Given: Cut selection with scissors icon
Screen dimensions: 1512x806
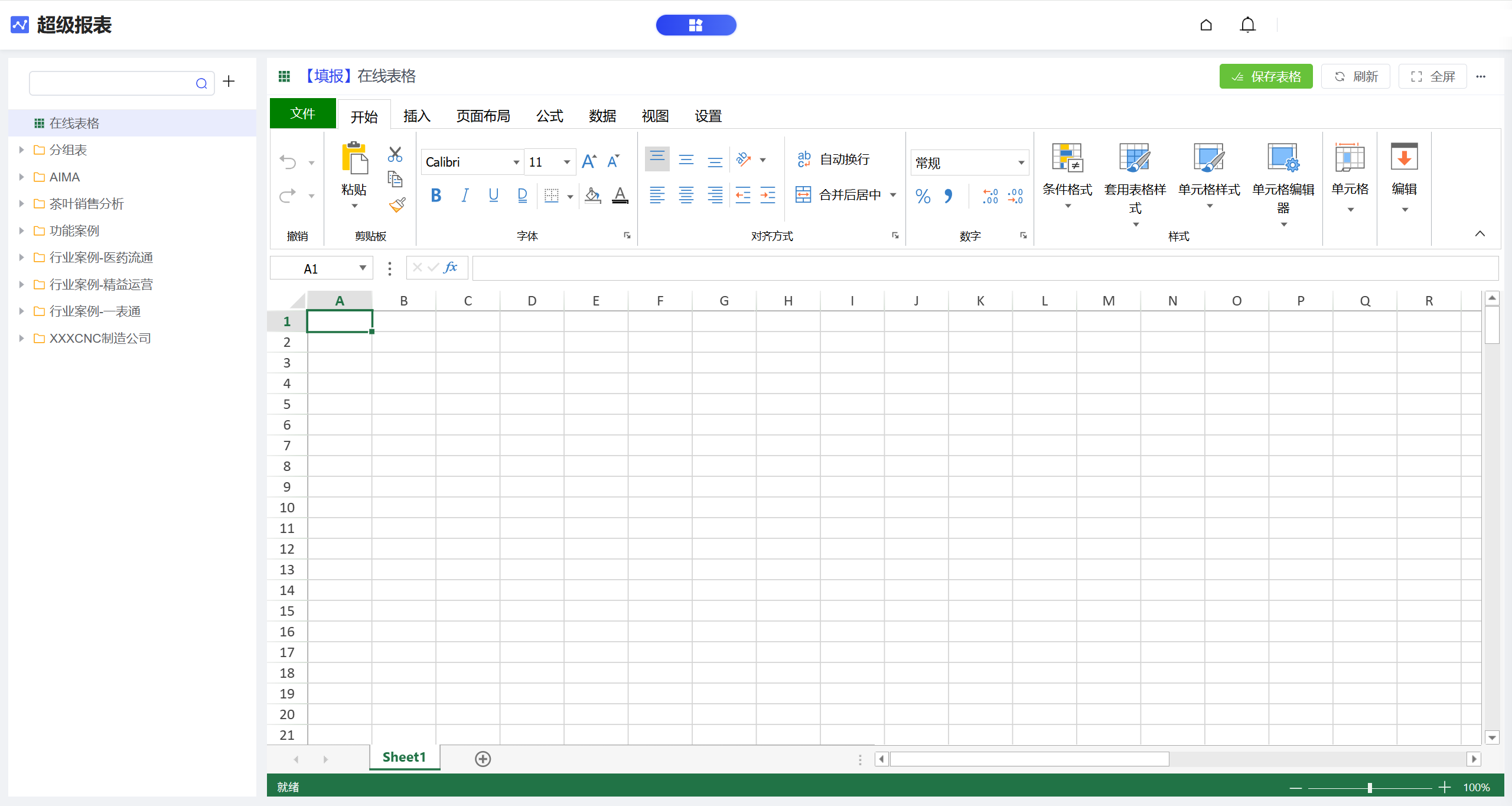Looking at the screenshot, I should click(395, 154).
